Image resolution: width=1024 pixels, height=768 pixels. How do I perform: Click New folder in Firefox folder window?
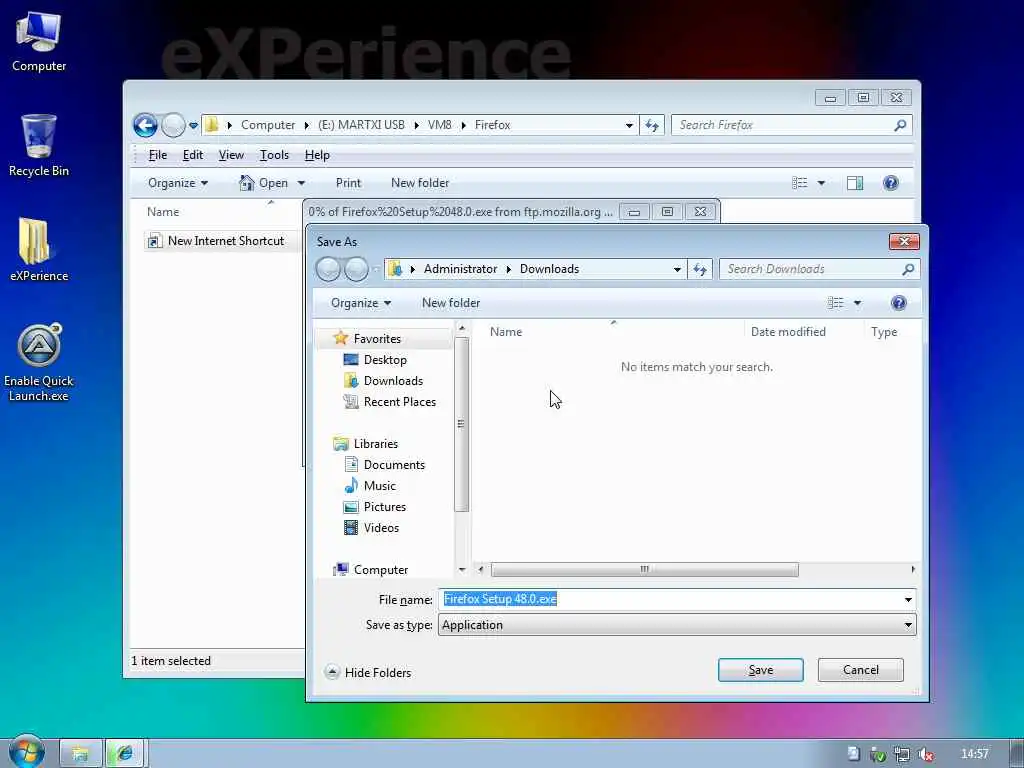point(420,183)
